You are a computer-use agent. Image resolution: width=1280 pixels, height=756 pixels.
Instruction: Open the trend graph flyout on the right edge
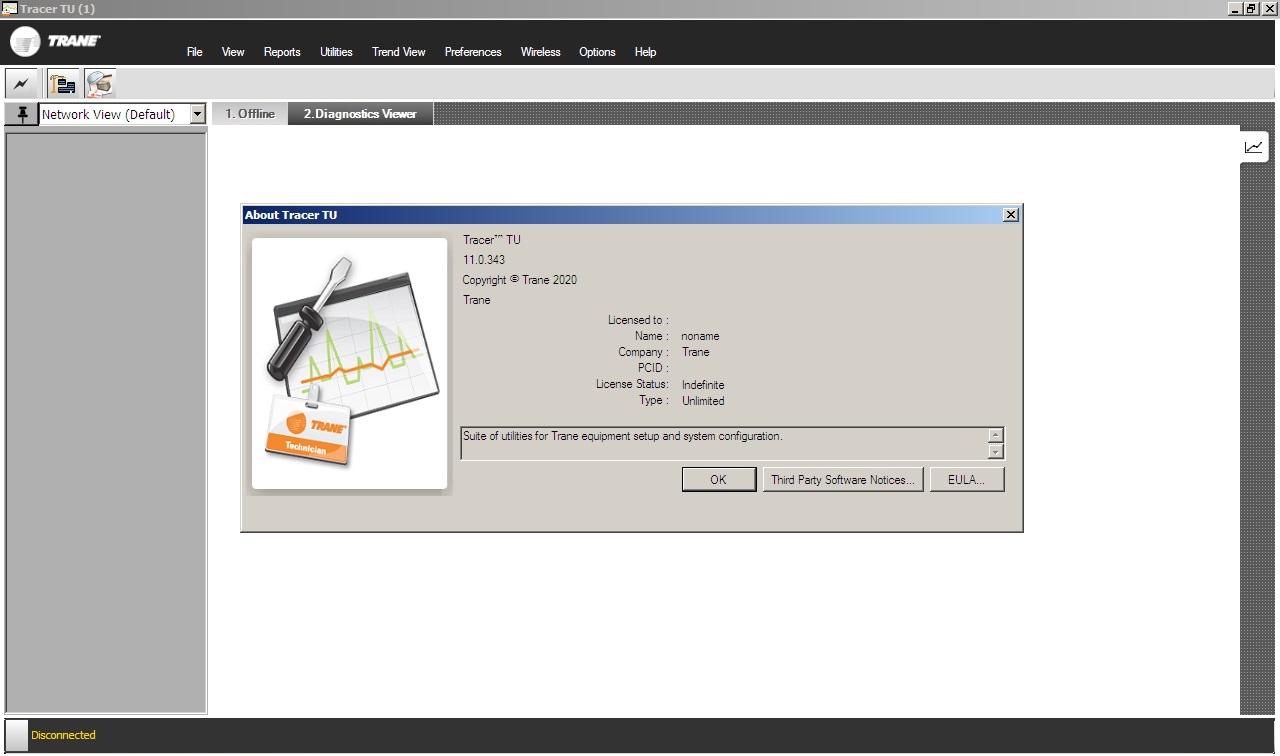(1254, 146)
